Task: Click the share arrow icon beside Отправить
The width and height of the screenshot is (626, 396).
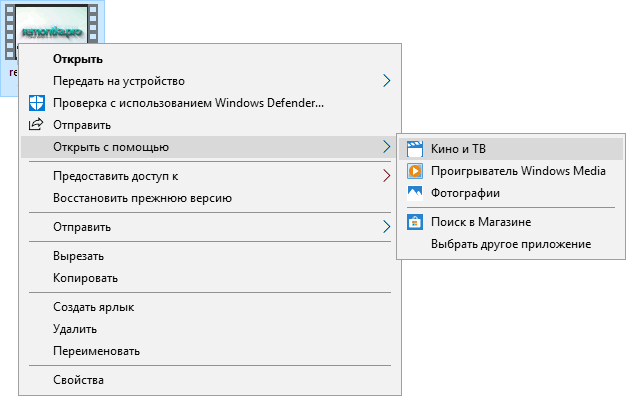Action: click(x=36, y=125)
